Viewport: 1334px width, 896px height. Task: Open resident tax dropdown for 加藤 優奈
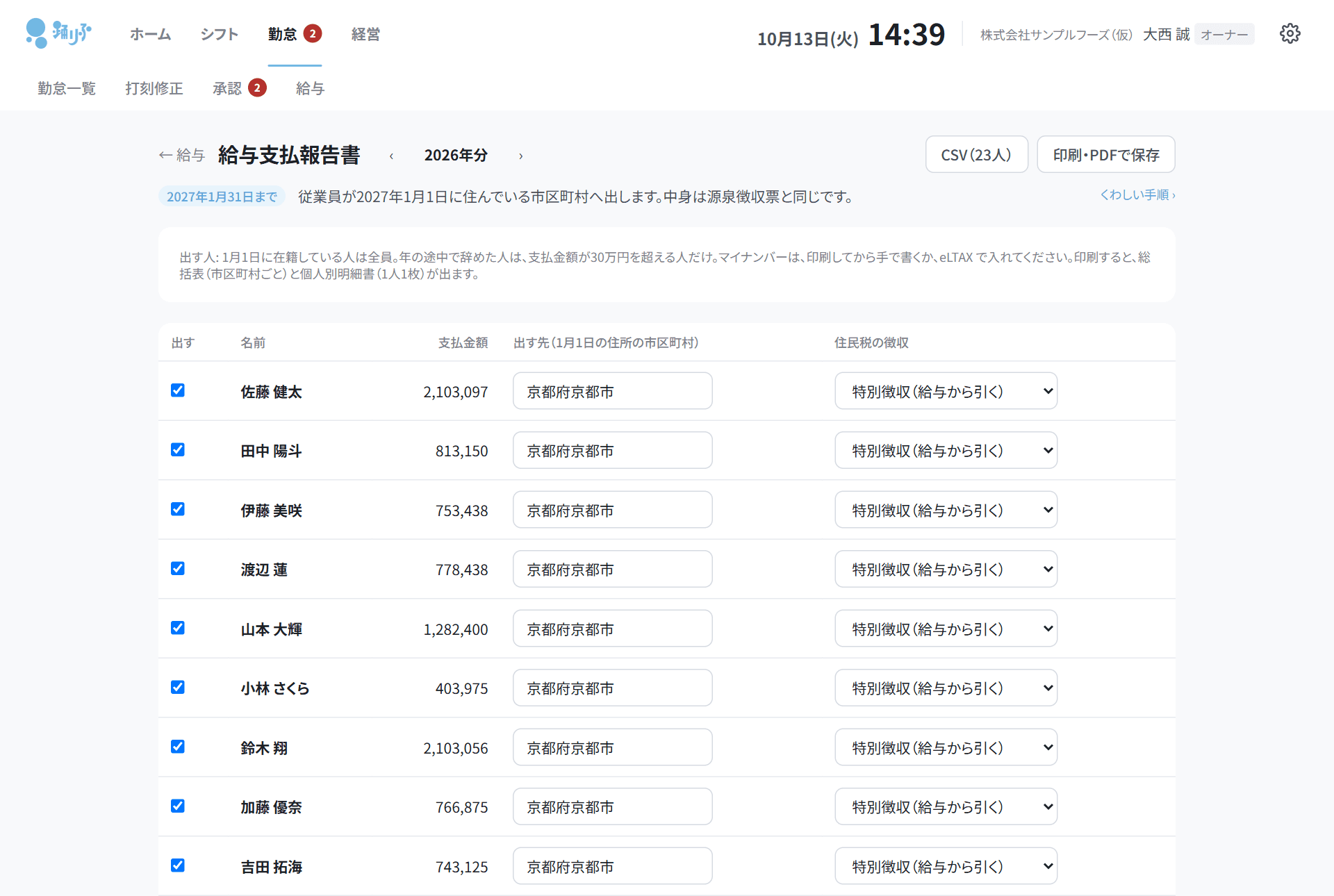pos(946,806)
